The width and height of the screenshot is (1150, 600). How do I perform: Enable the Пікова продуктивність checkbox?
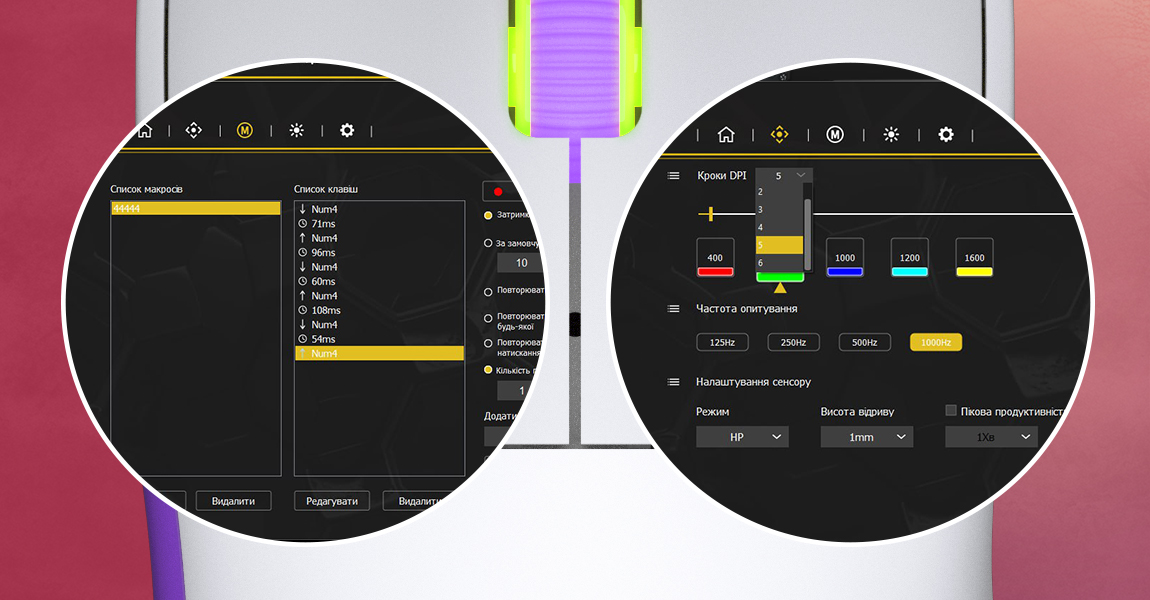[951, 411]
